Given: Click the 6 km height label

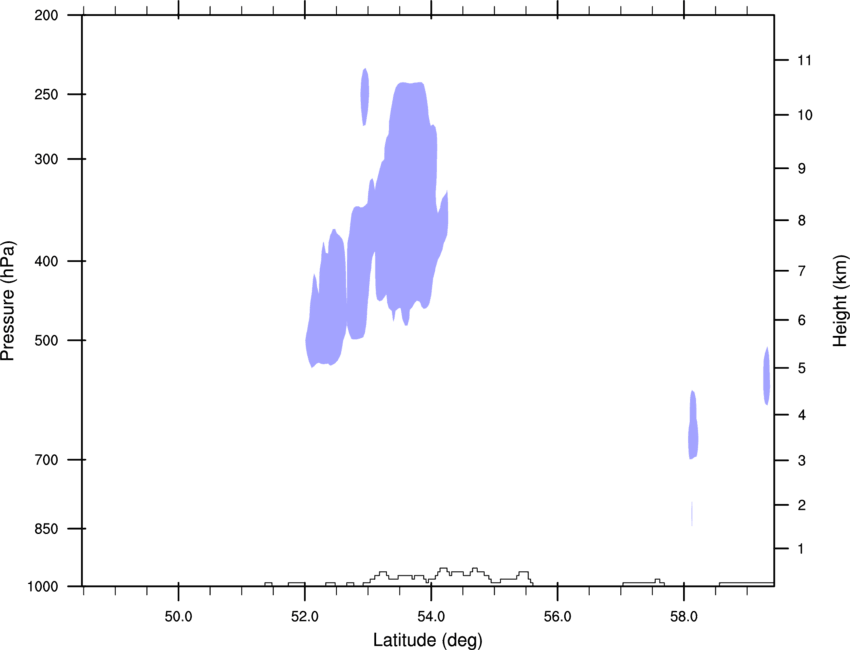Looking at the screenshot, I should click(x=802, y=320).
